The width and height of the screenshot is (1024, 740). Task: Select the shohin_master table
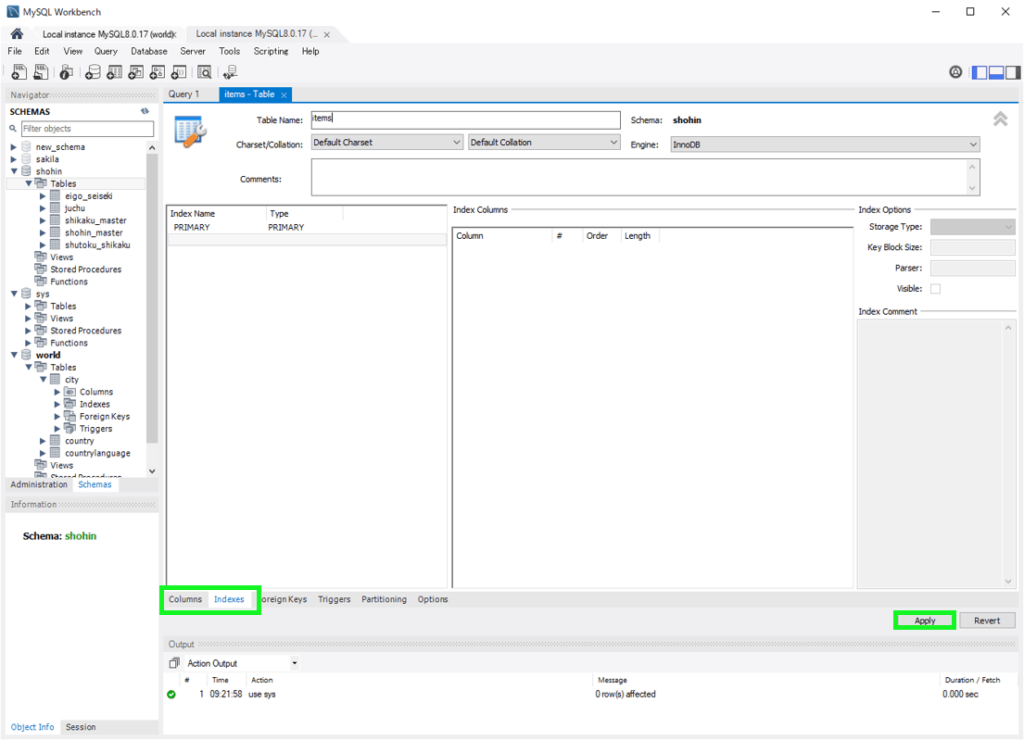pos(93,233)
